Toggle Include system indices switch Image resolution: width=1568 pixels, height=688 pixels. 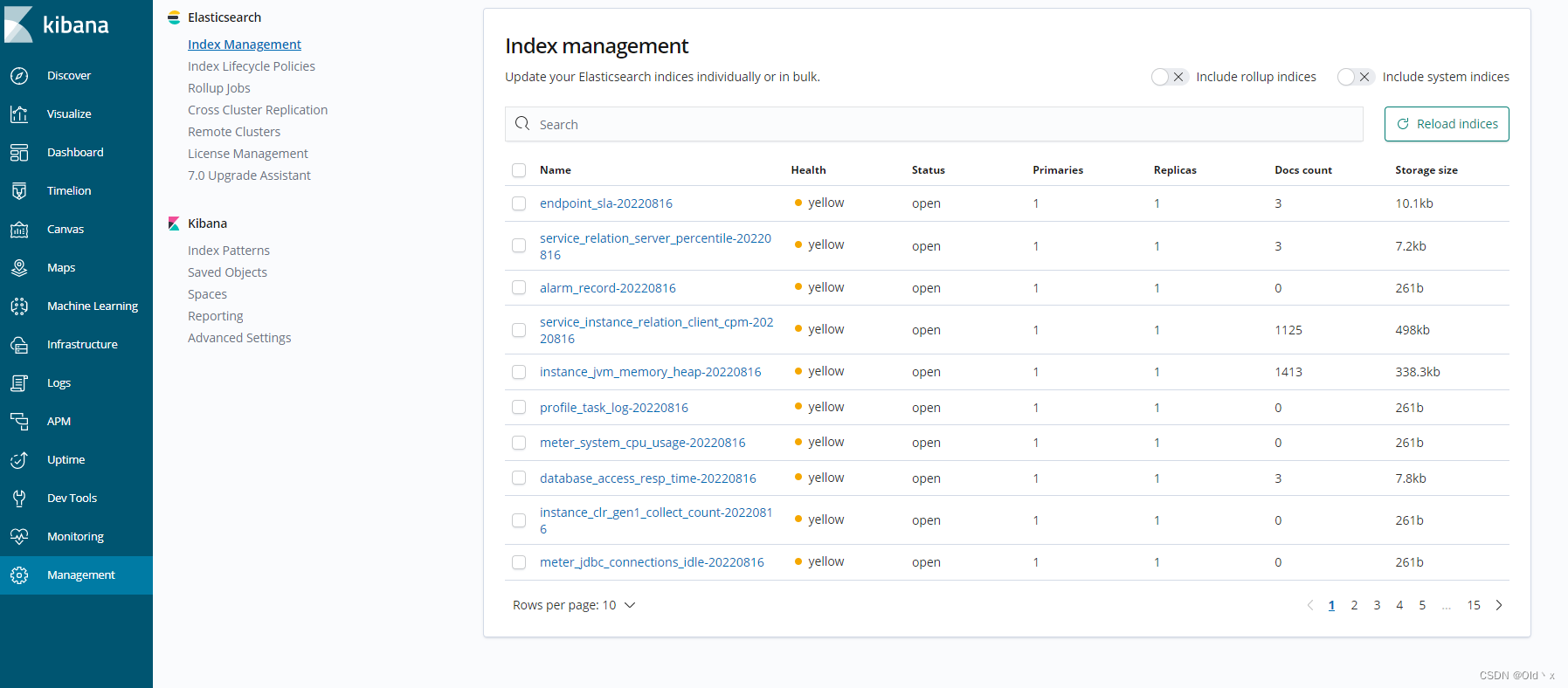(1356, 77)
